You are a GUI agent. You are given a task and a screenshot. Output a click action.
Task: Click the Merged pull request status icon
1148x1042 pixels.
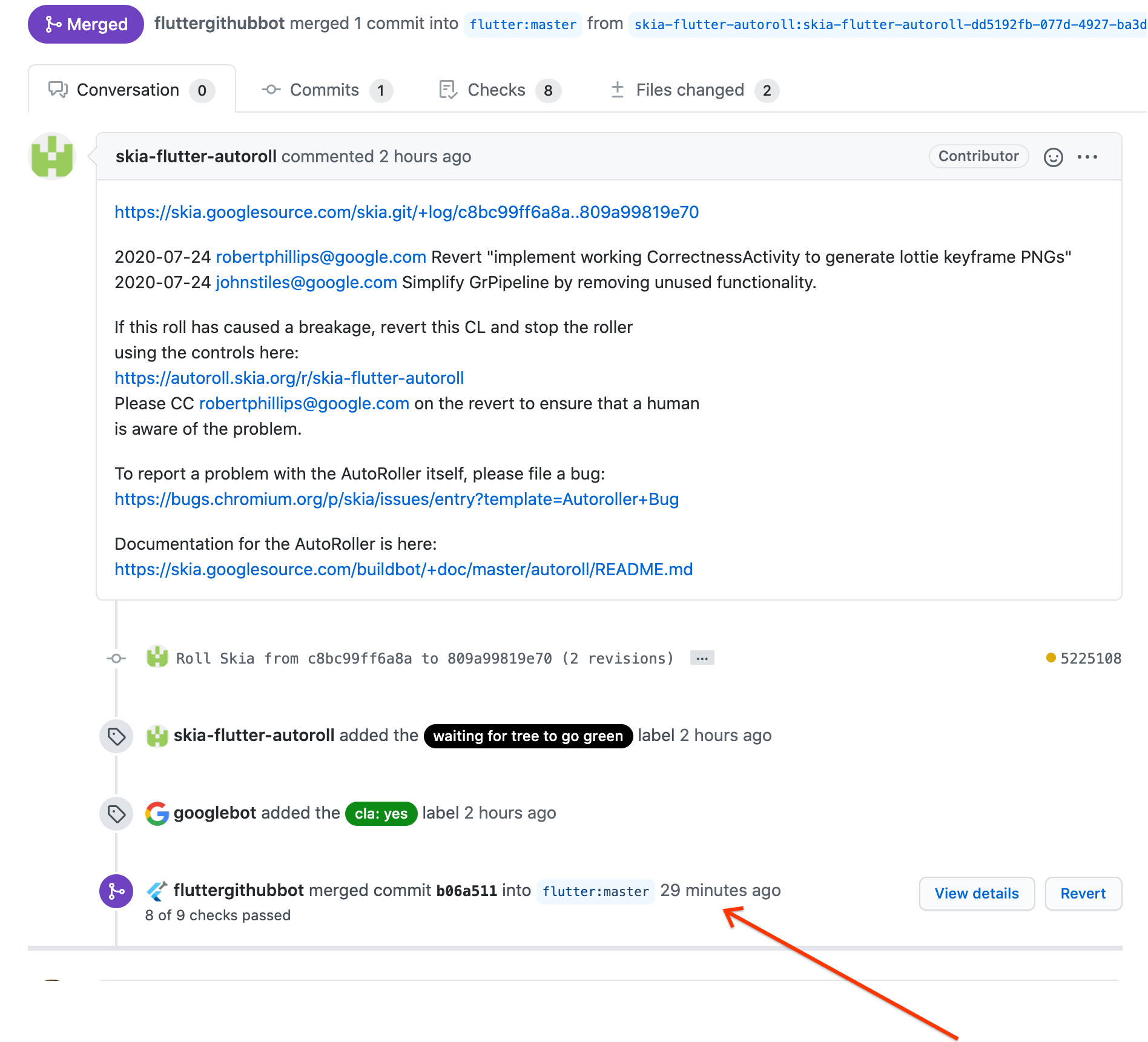tap(53, 24)
